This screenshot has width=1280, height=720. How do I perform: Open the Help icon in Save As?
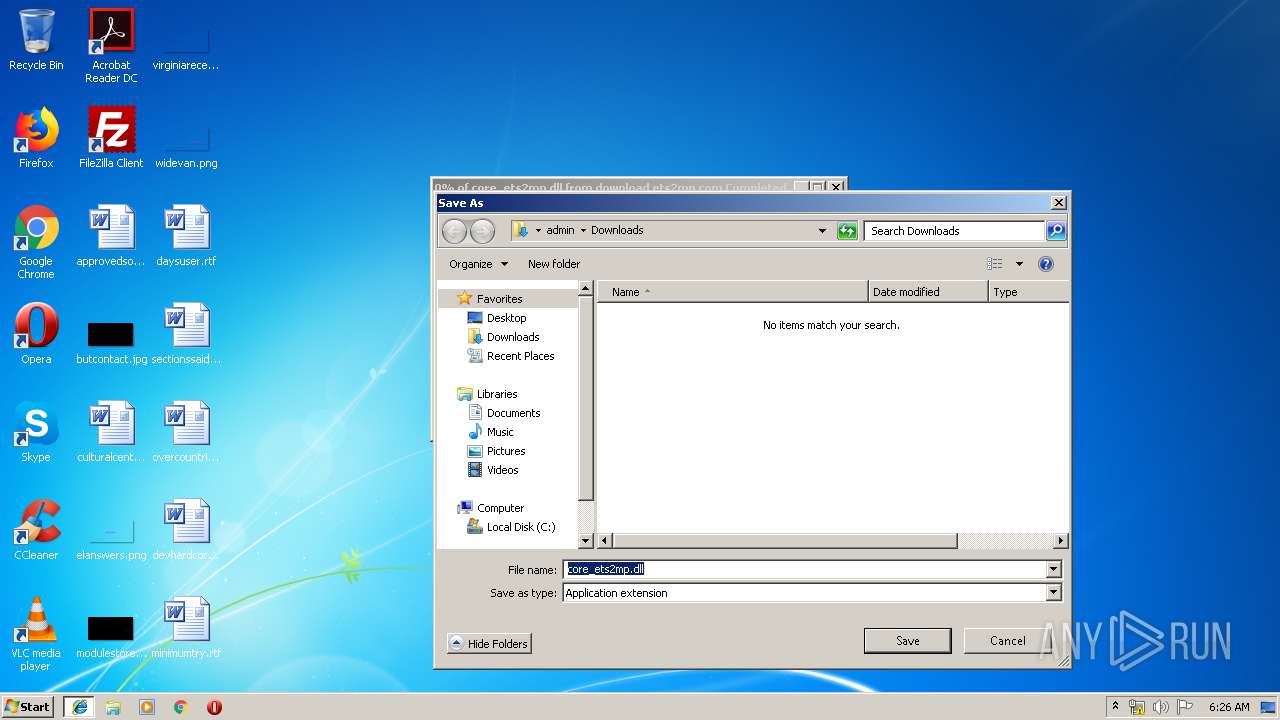tap(1046, 264)
